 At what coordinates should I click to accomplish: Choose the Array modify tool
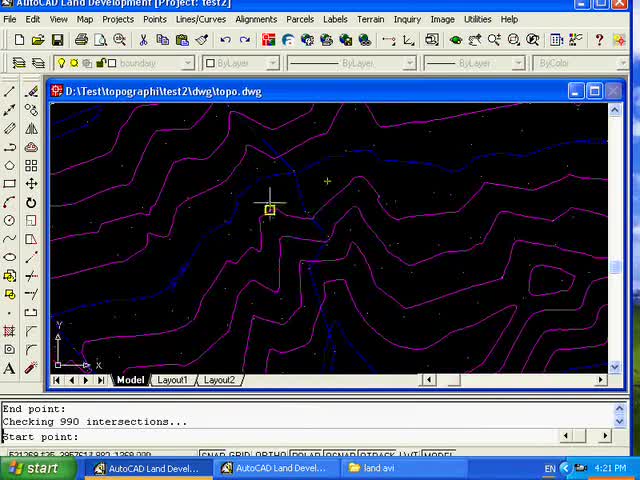(31, 165)
